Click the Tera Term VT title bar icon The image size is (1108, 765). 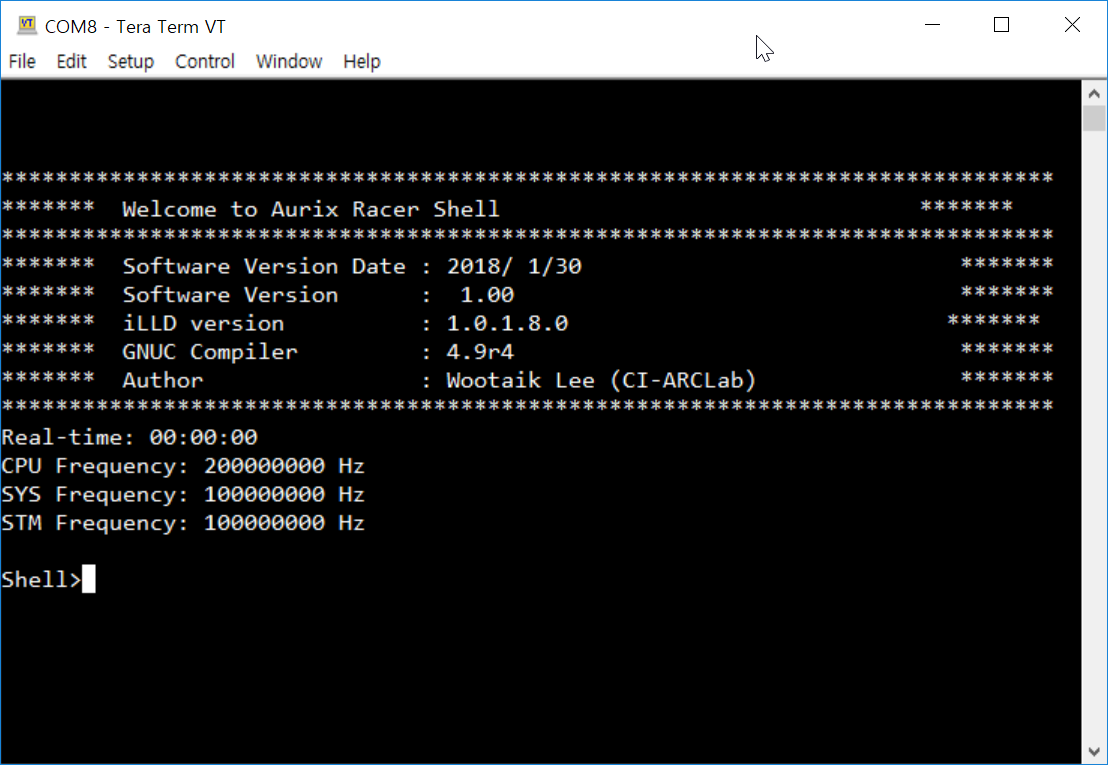click(x=27, y=25)
